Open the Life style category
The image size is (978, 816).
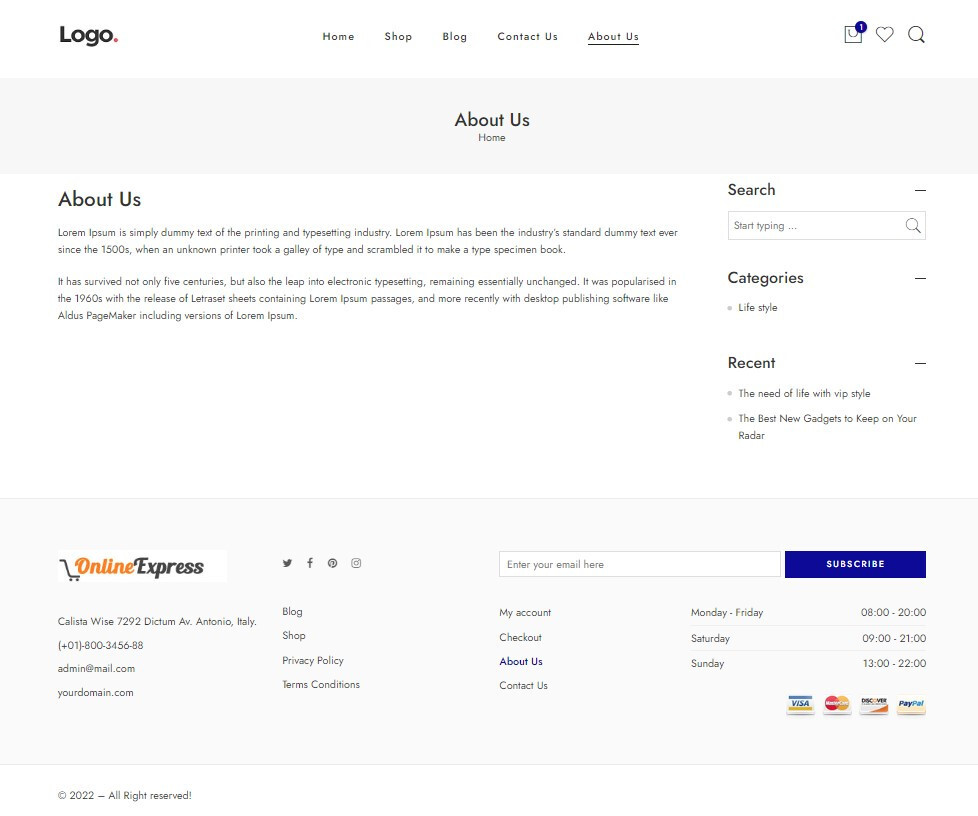pyautogui.click(x=757, y=307)
